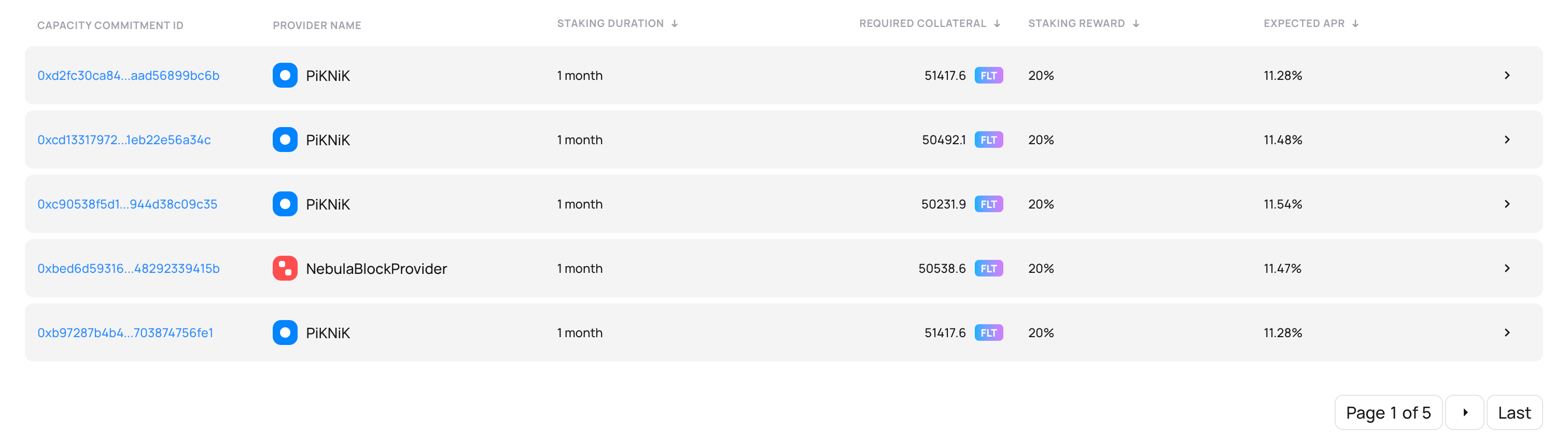Open details chevron for 11.54% APR row
The height and width of the screenshot is (443, 1568).
click(x=1507, y=204)
